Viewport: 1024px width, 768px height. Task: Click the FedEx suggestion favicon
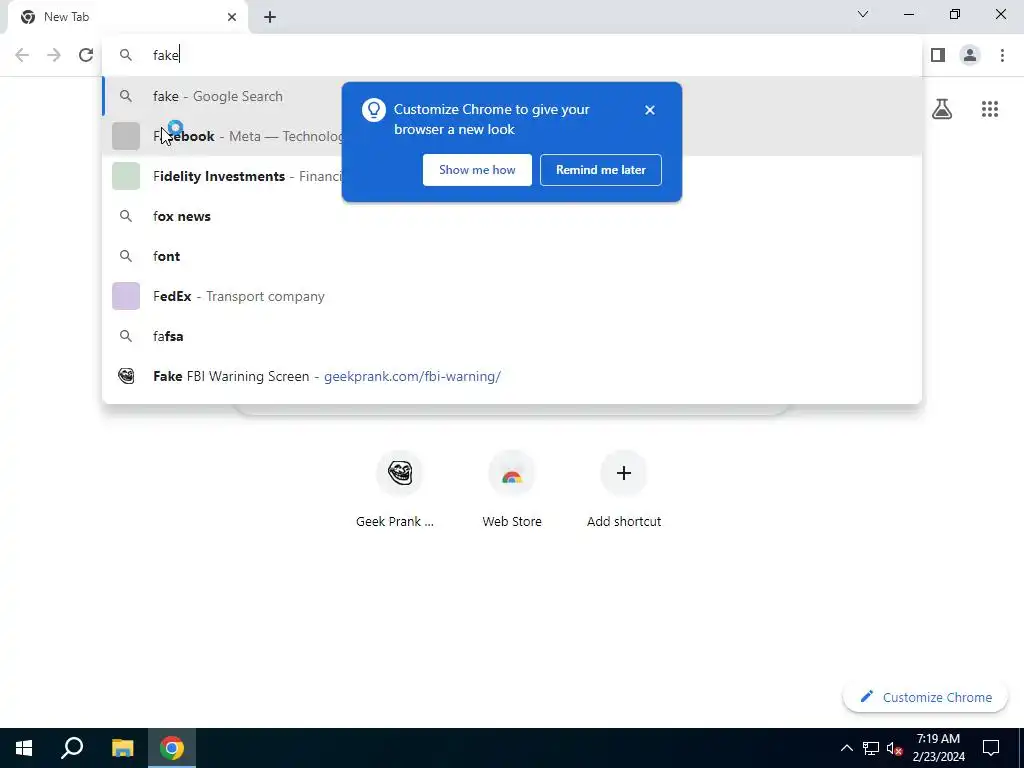point(126,296)
